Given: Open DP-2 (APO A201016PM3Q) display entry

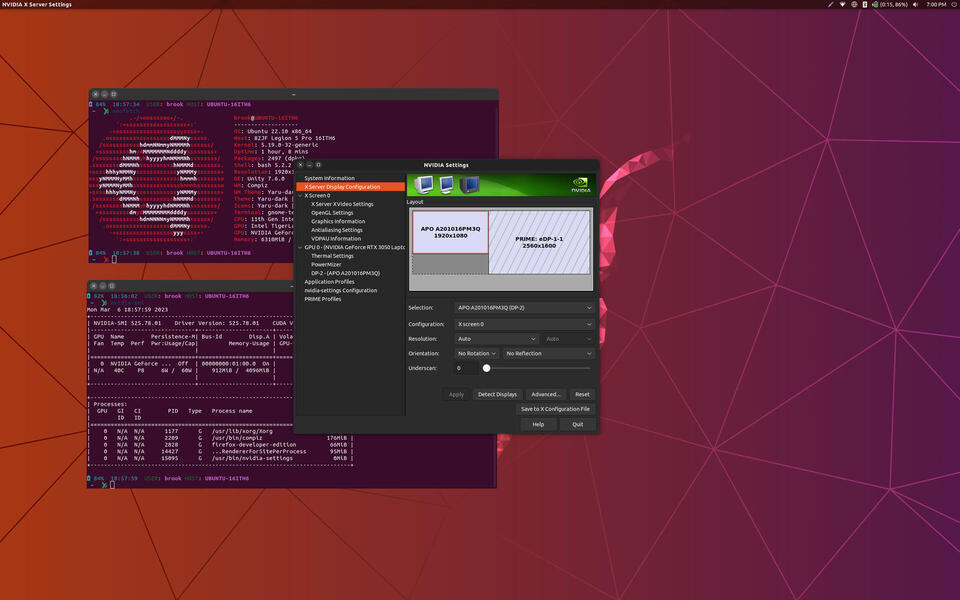Looking at the screenshot, I should (x=345, y=273).
